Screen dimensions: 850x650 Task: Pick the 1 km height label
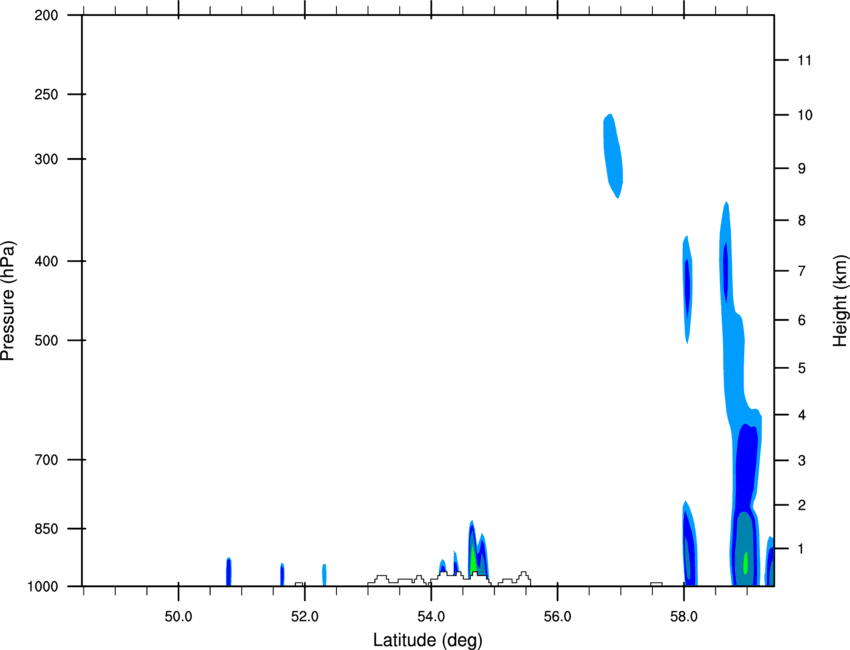pos(802,549)
